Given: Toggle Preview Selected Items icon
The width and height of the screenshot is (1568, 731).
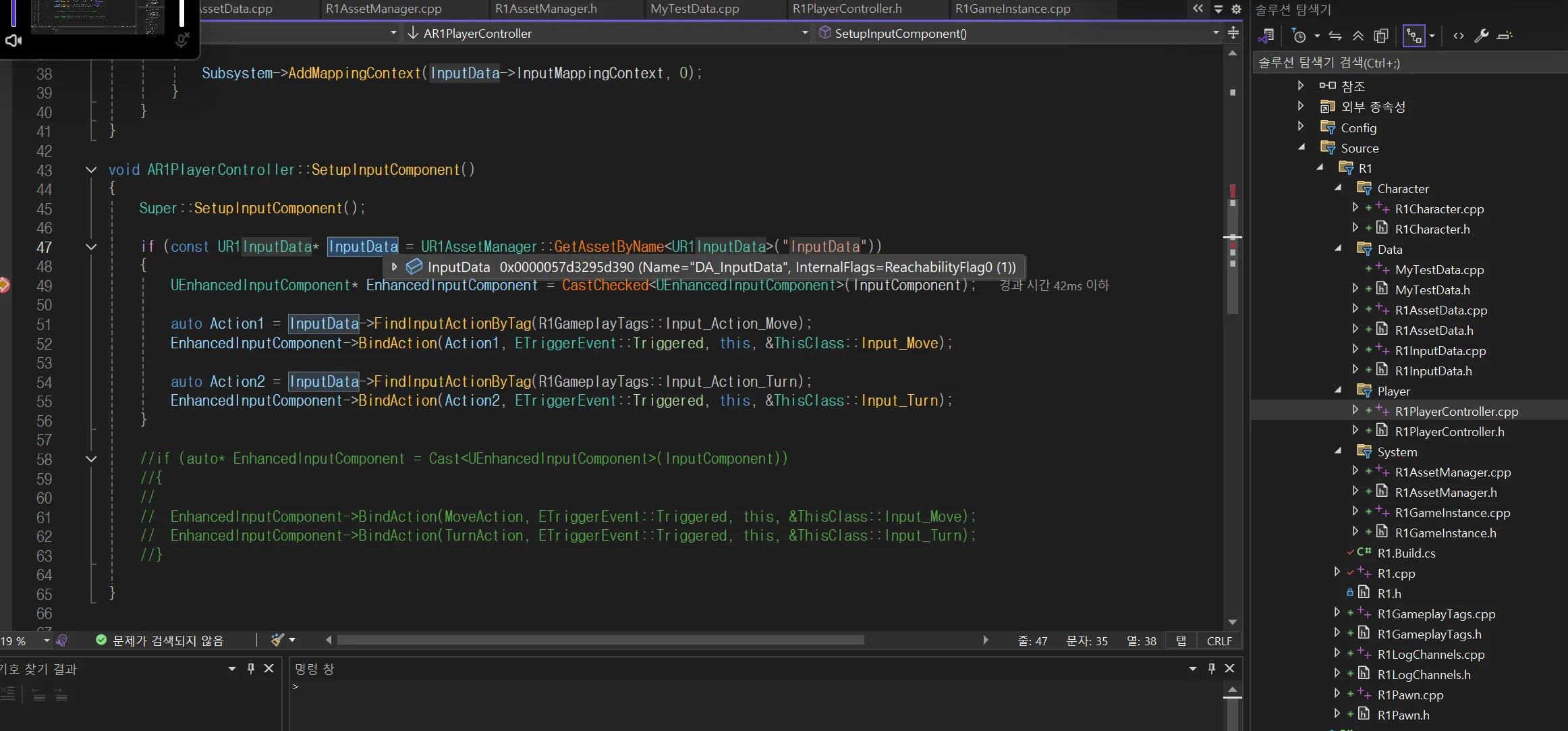Looking at the screenshot, I should tap(1505, 36).
